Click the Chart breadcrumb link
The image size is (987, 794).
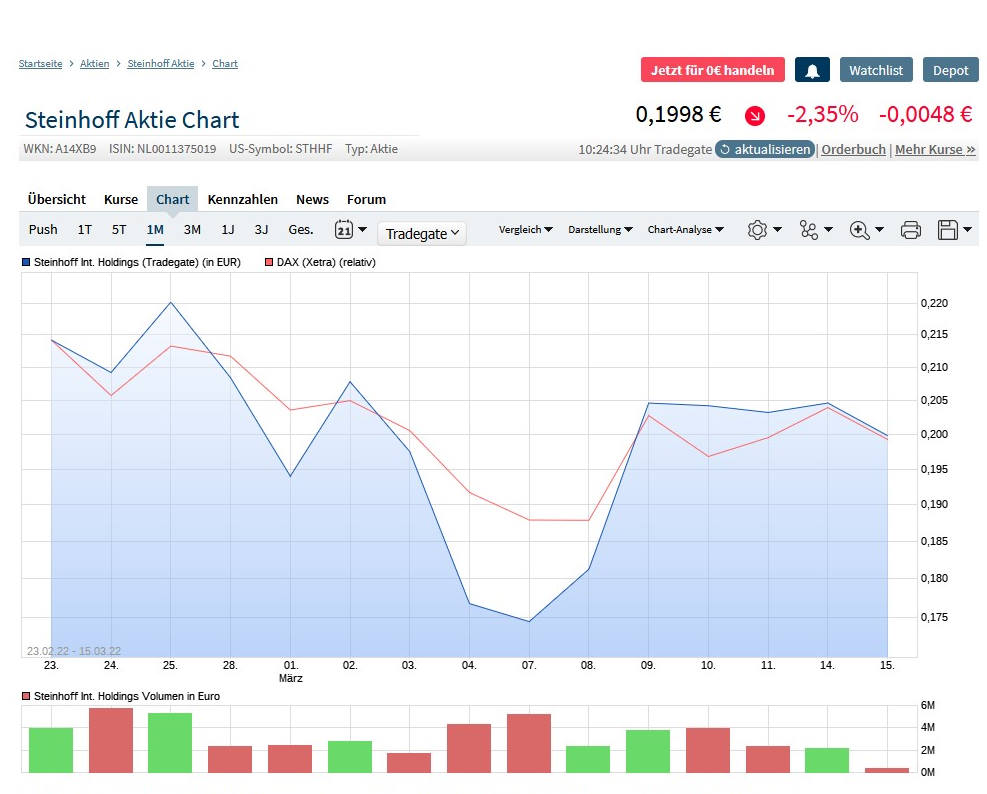click(225, 64)
